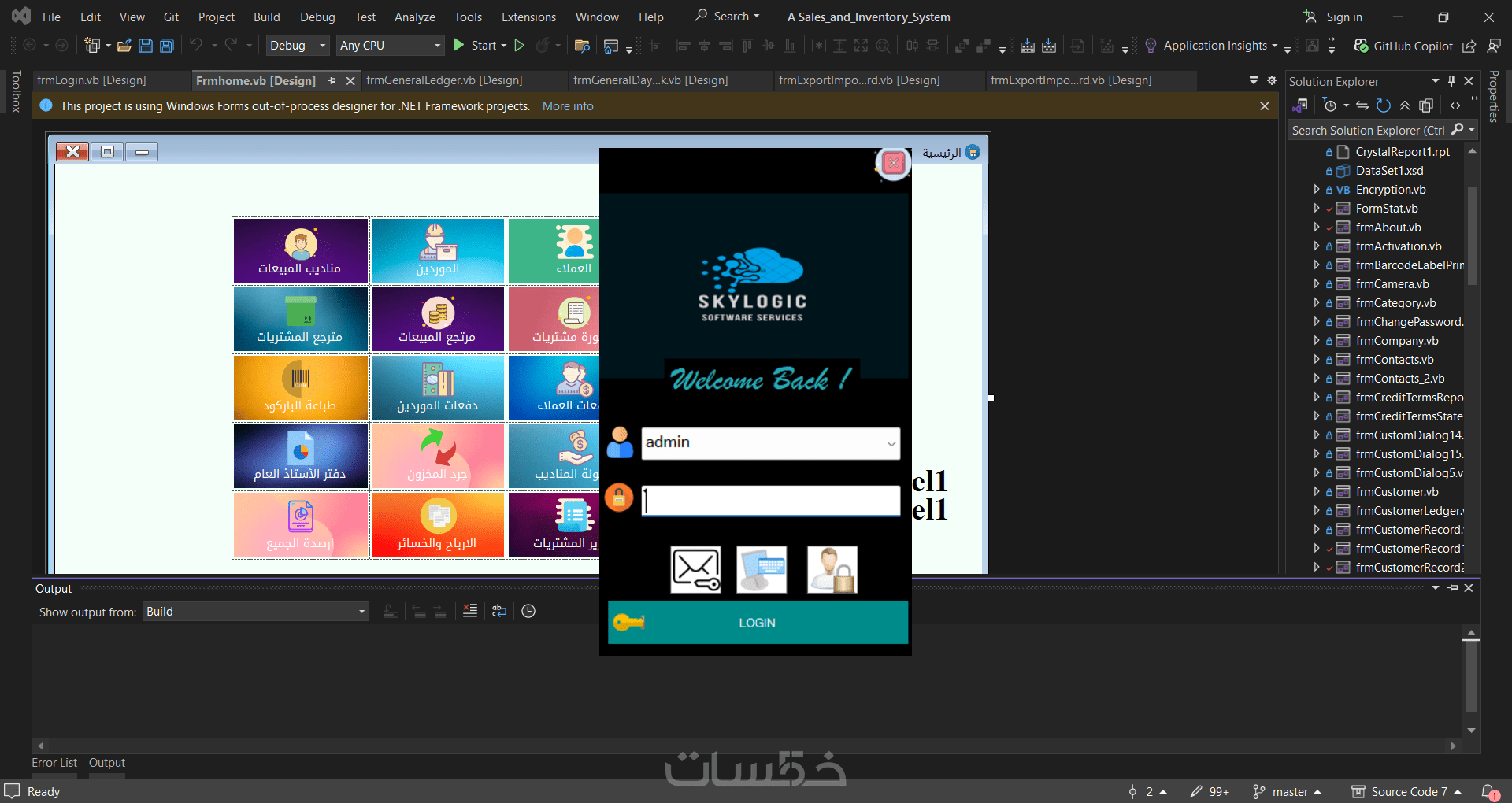This screenshot has height=803, width=1512.
Task: Click the Open File toolbar icon
Action: tap(124, 46)
